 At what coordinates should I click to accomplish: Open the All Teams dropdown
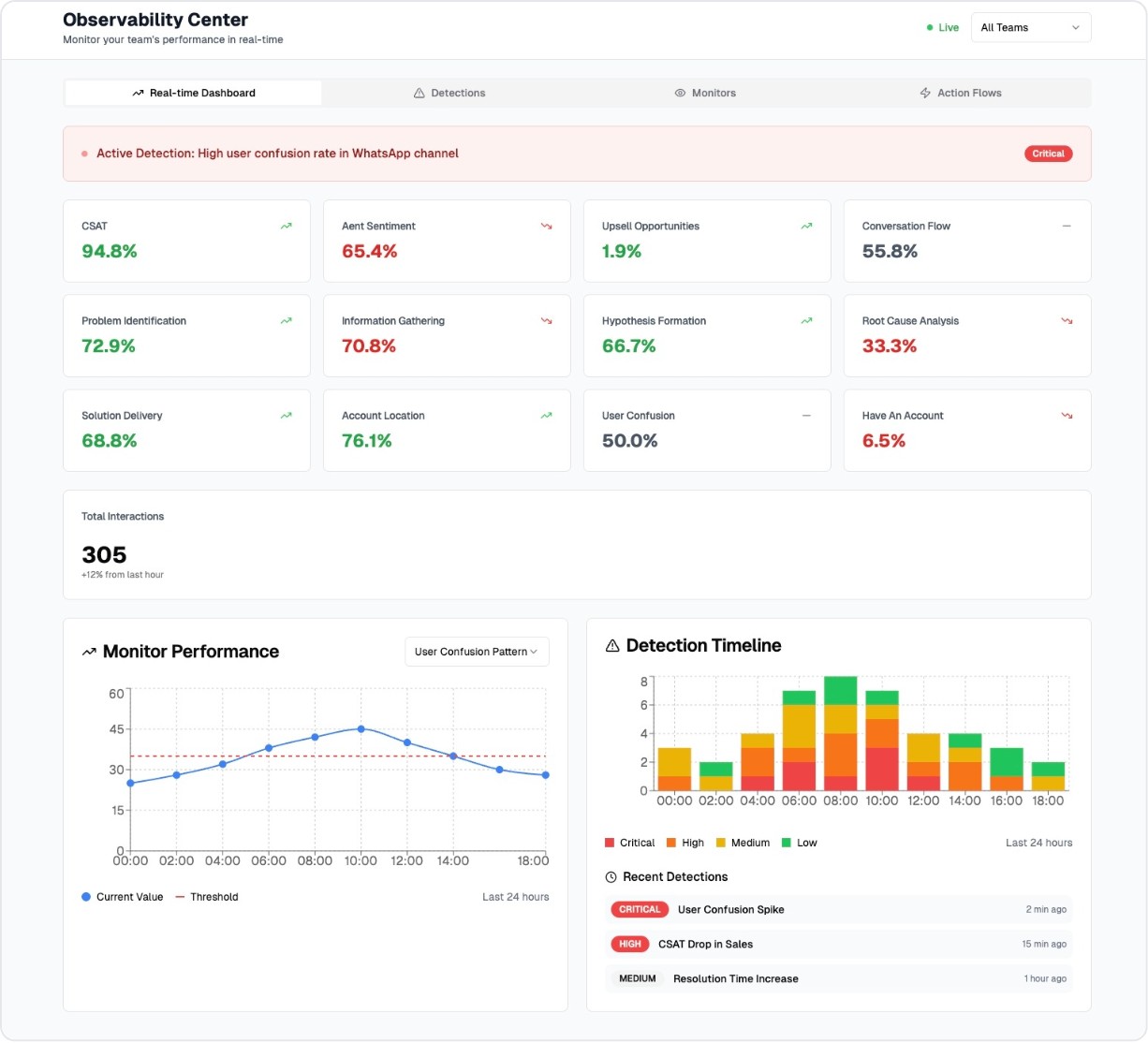tap(1030, 28)
